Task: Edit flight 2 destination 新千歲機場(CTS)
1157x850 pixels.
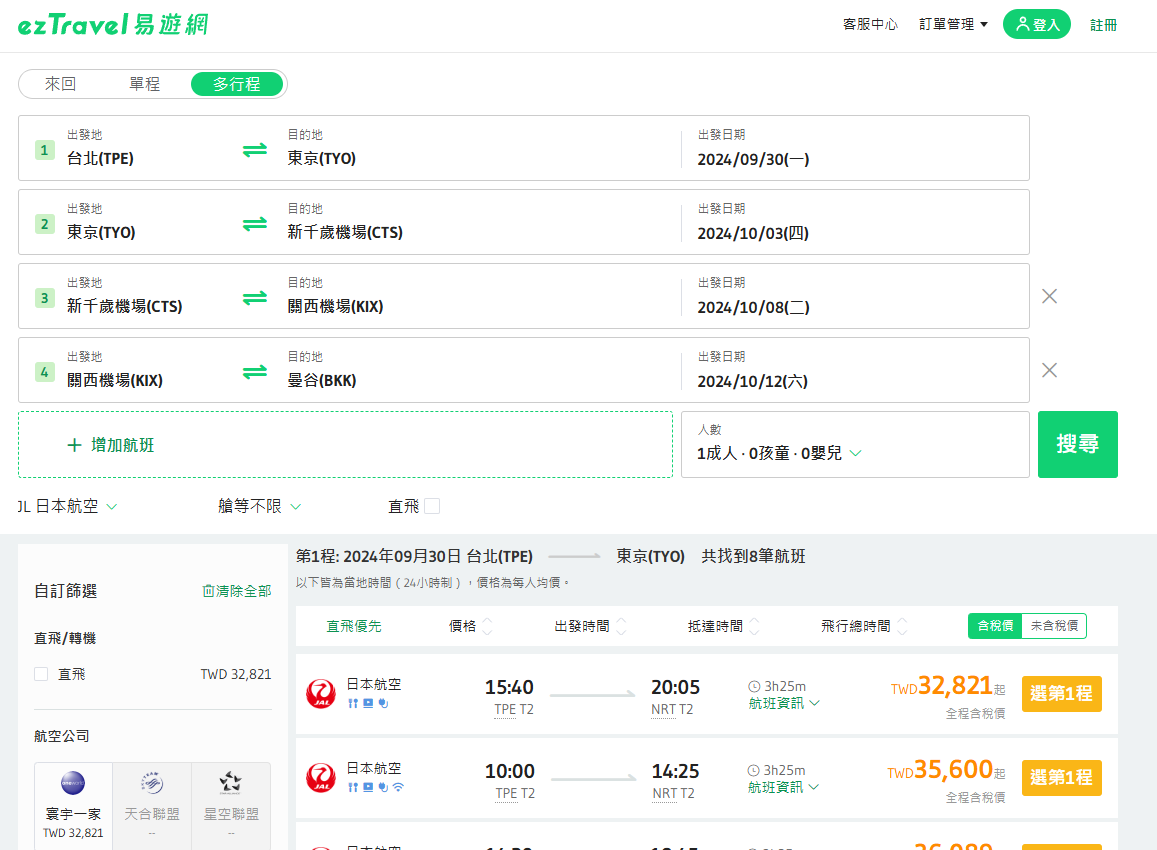Action: pyautogui.click(x=345, y=232)
